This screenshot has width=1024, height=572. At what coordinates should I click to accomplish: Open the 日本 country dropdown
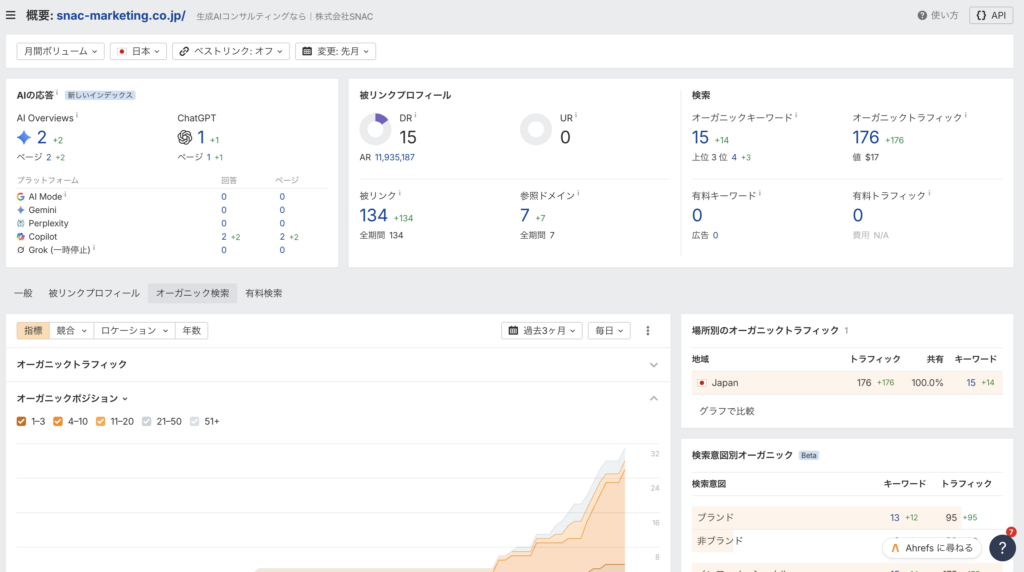138,51
